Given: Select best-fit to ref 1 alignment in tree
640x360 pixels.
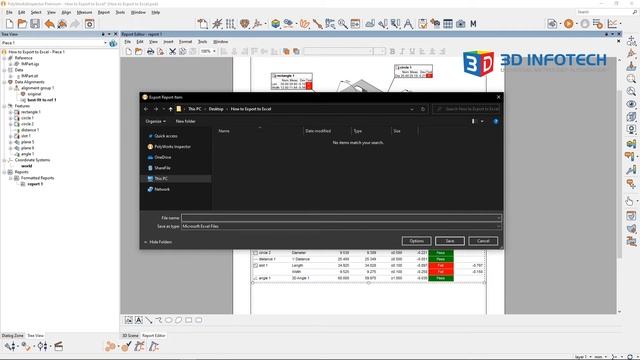Looking at the screenshot, I should point(42,100).
